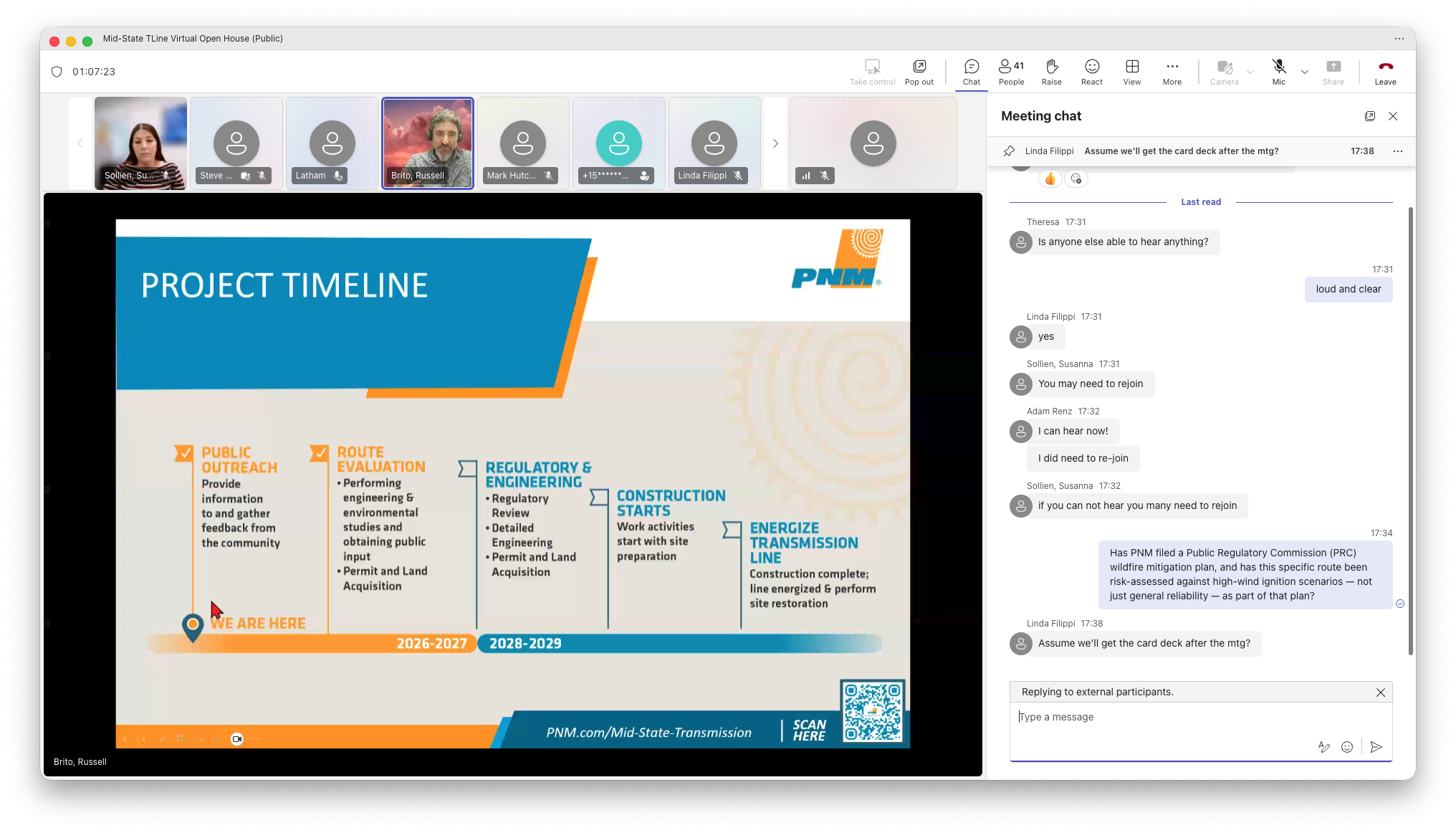Select Adam Renz's "I can hear now!" message
This screenshot has height=833, width=1456.
[1073, 432]
